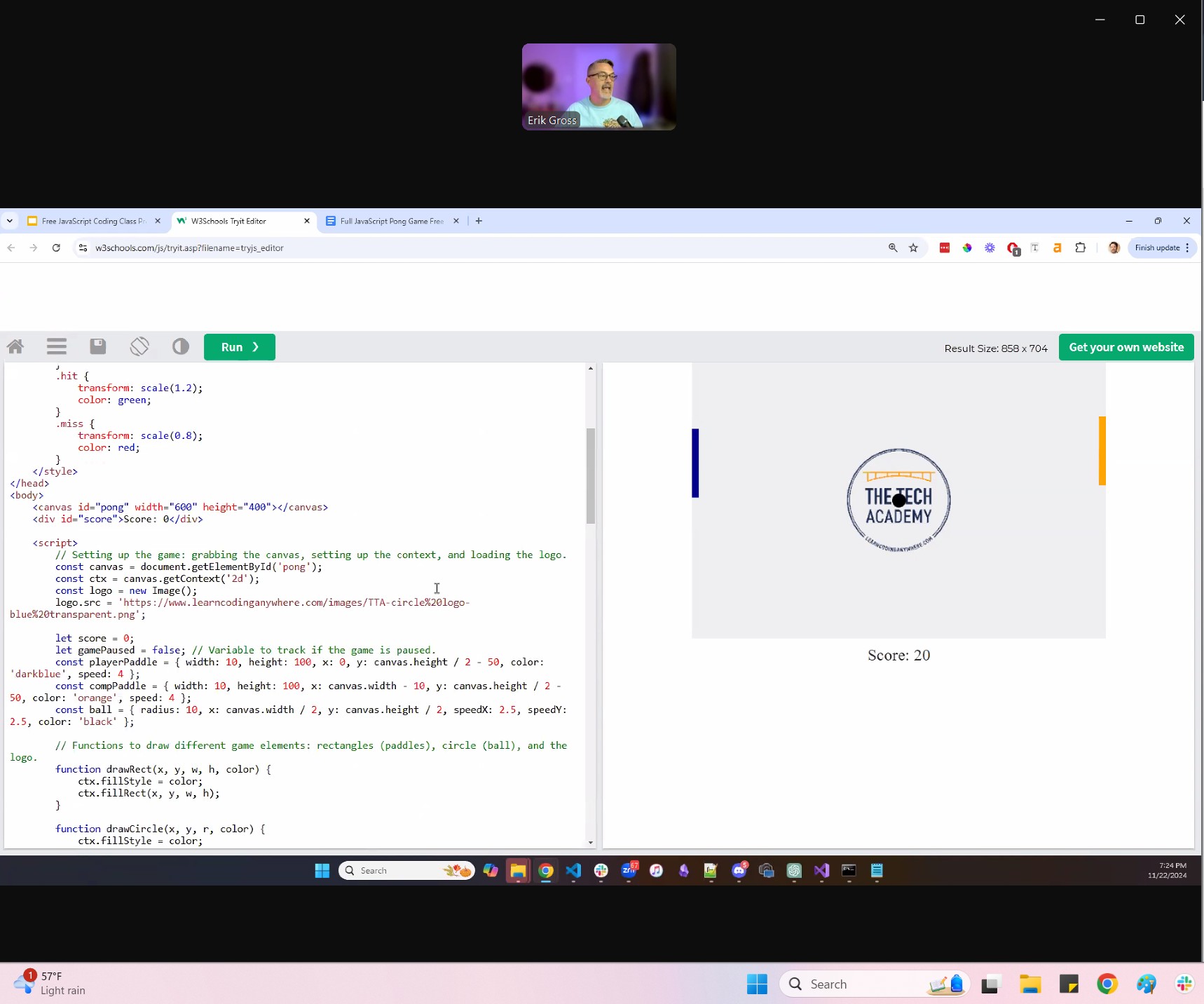The width and height of the screenshot is (1204, 1004).
Task: Expand the tab search dropdown arrow
Action: 10,221
